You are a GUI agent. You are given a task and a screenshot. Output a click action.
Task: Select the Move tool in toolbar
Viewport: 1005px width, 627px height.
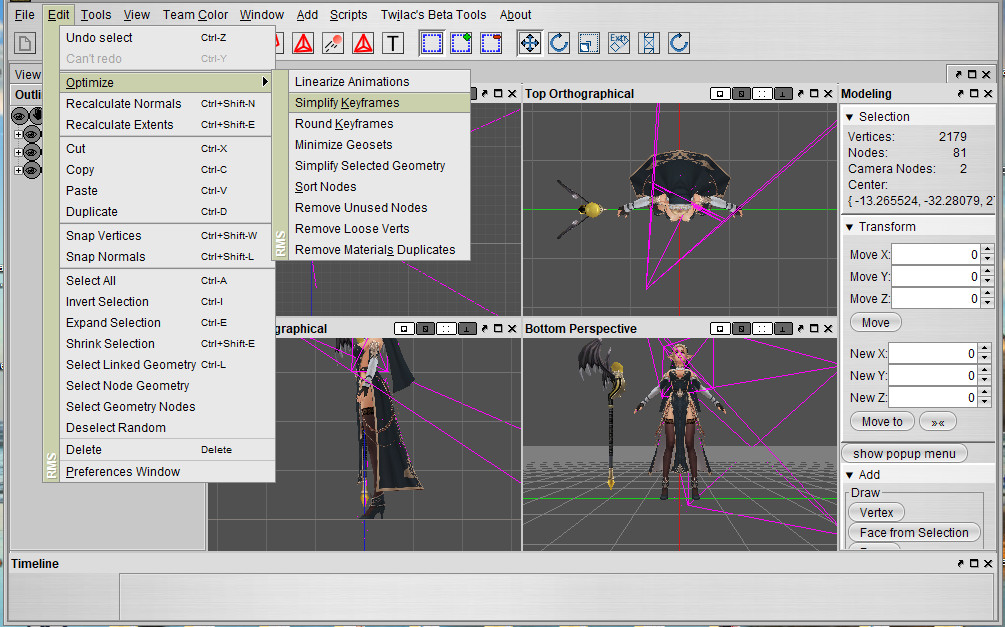tap(529, 43)
